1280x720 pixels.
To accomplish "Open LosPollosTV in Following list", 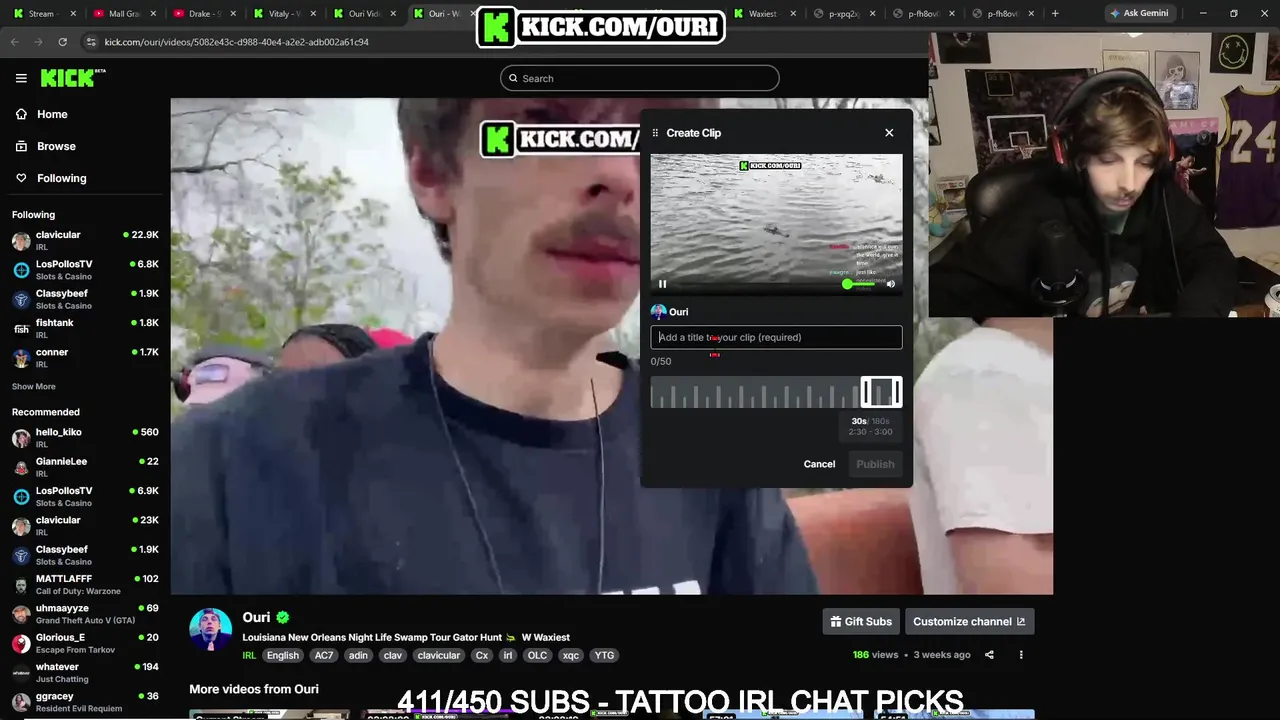I will [x=85, y=270].
